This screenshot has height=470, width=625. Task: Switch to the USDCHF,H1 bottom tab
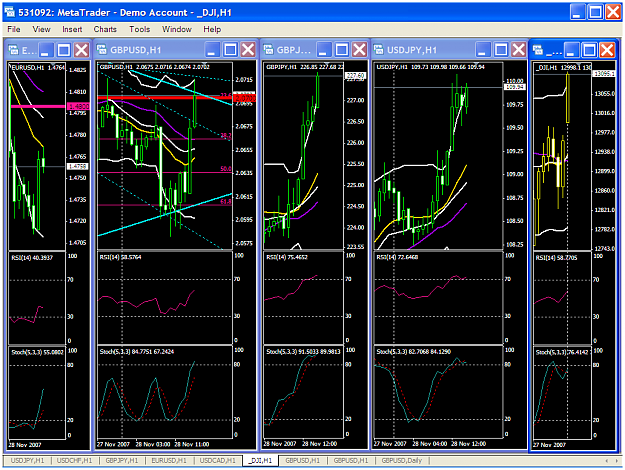point(75,460)
